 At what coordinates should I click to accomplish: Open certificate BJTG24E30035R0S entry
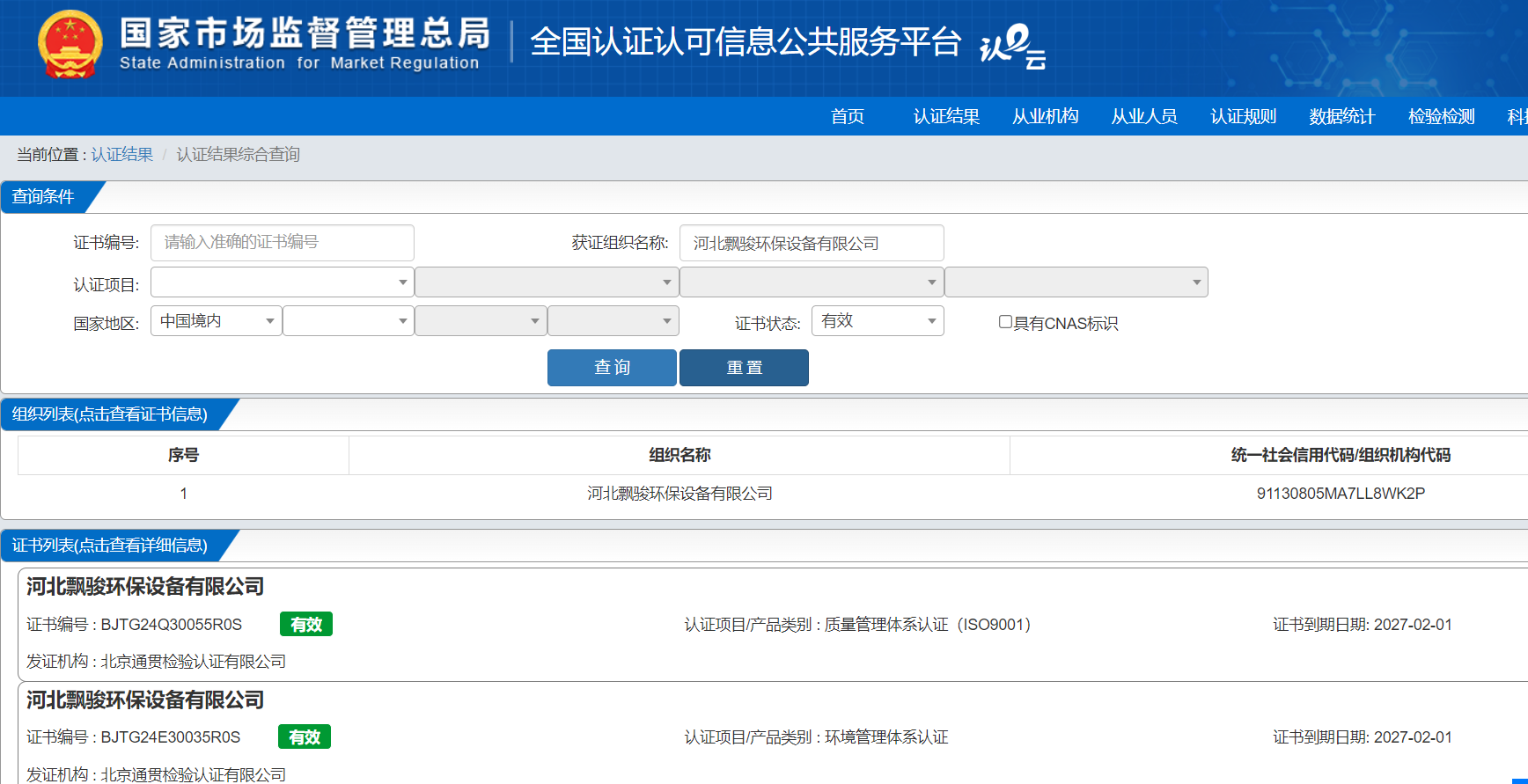(x=133, y=737)
